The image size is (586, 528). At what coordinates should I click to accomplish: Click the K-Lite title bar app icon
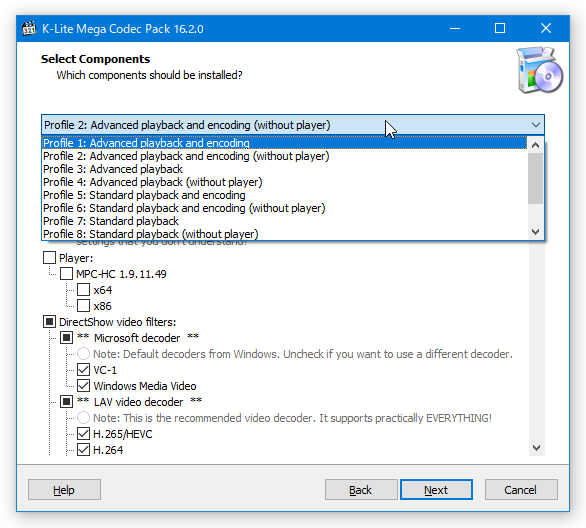point(29,28)
